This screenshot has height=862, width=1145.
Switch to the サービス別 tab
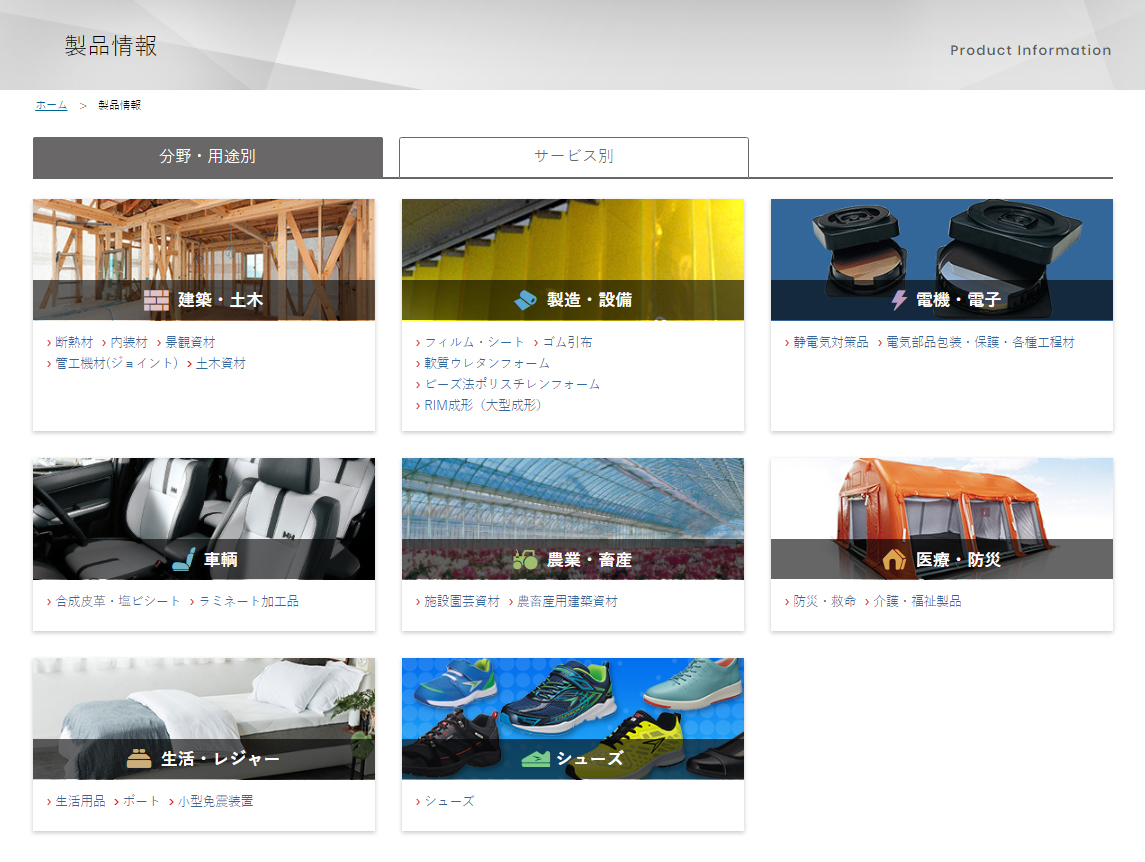pos(573,157)
